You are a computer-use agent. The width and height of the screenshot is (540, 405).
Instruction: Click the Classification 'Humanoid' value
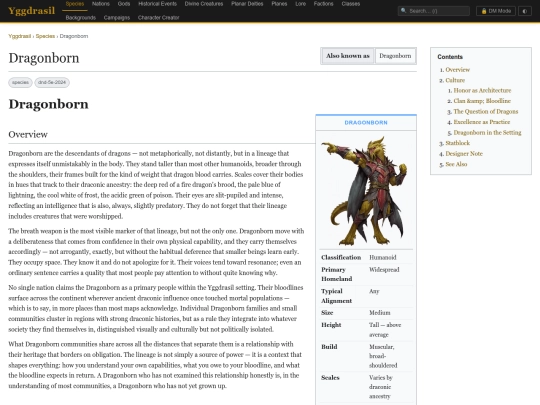click(x=383, y=258)
